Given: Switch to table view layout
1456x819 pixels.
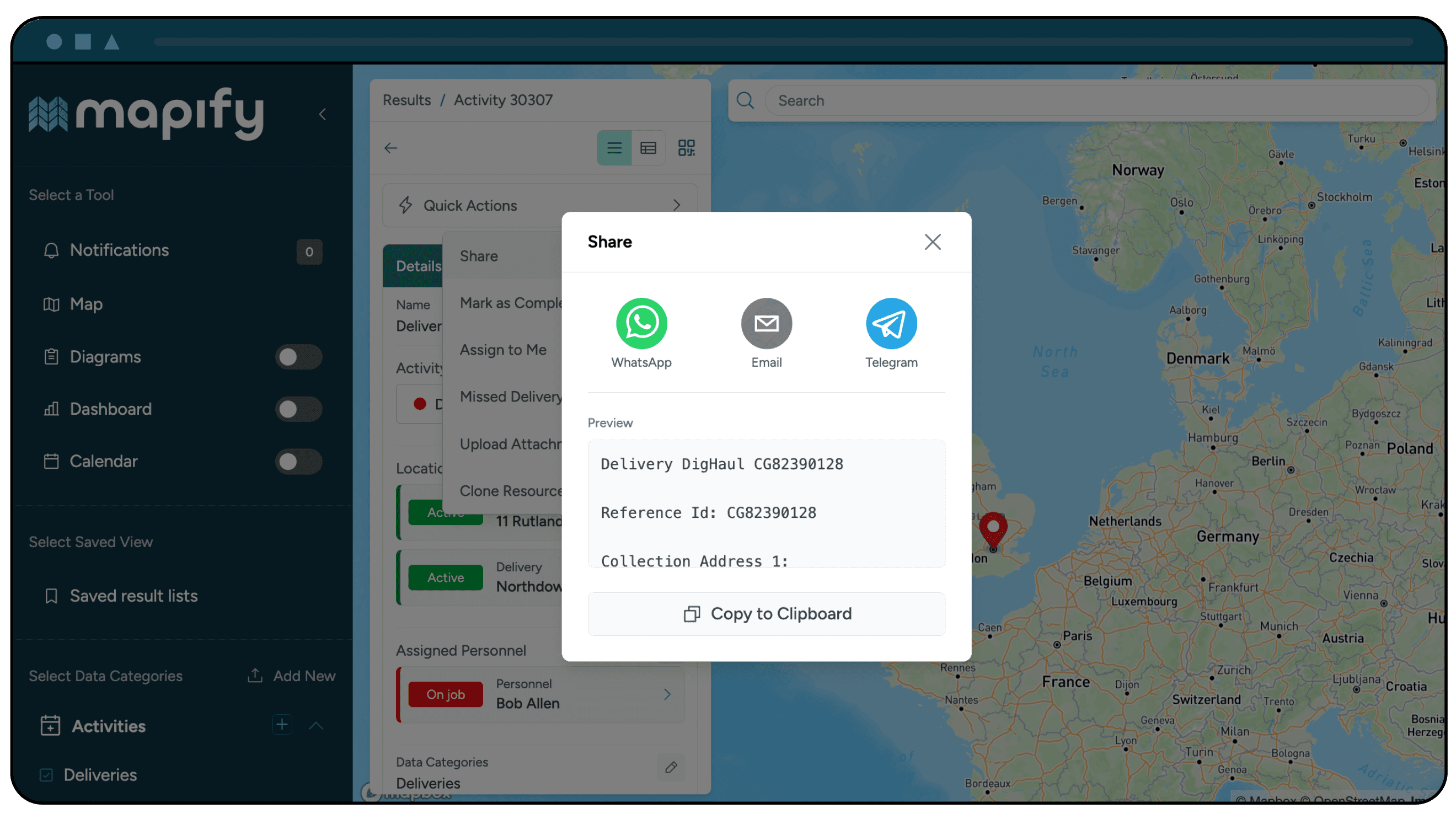Looking at the screenshot, I should [x=647, y=148].
